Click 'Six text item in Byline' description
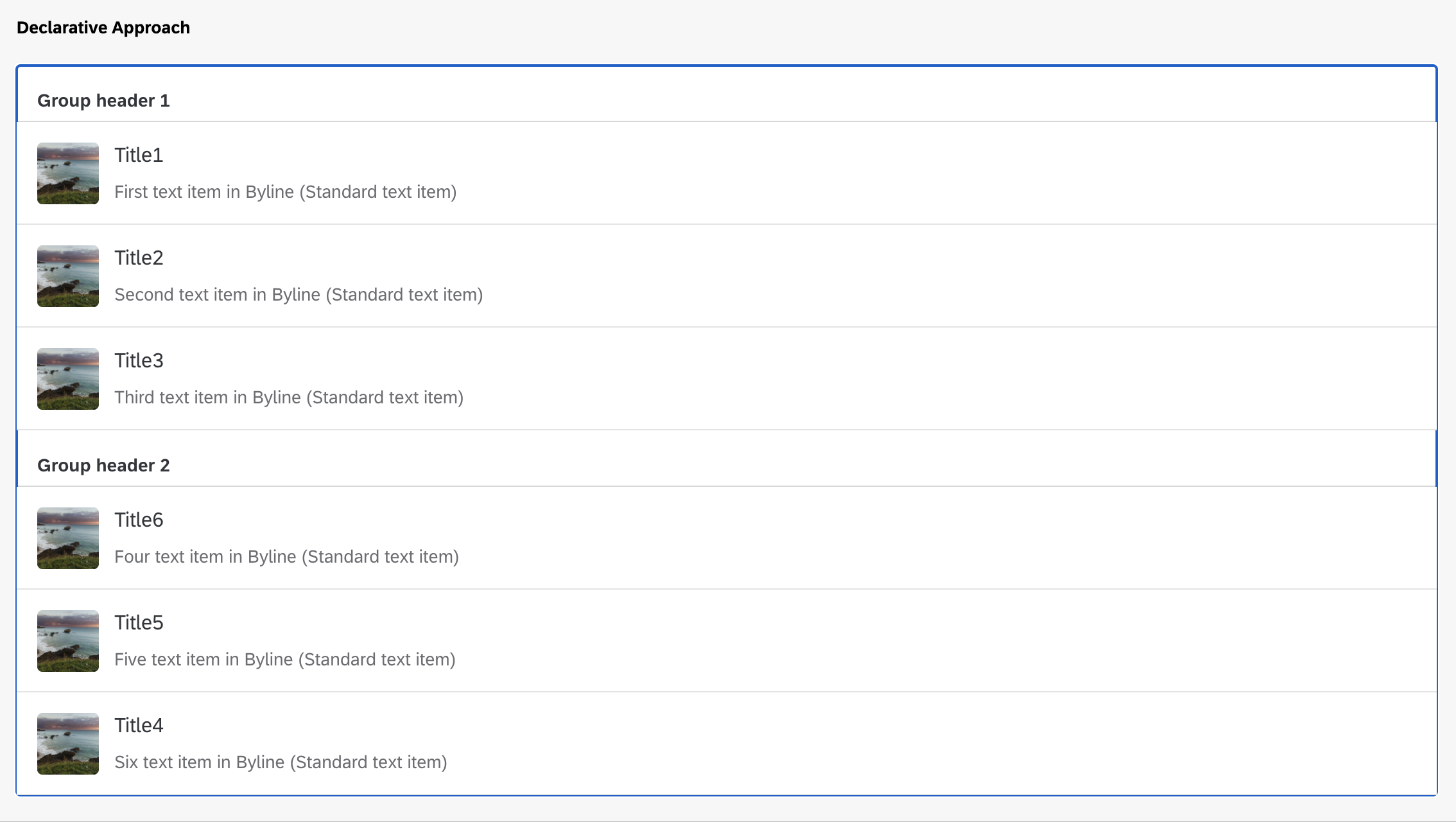Screen dimensions: 1456x826 (x=281, y=762)
